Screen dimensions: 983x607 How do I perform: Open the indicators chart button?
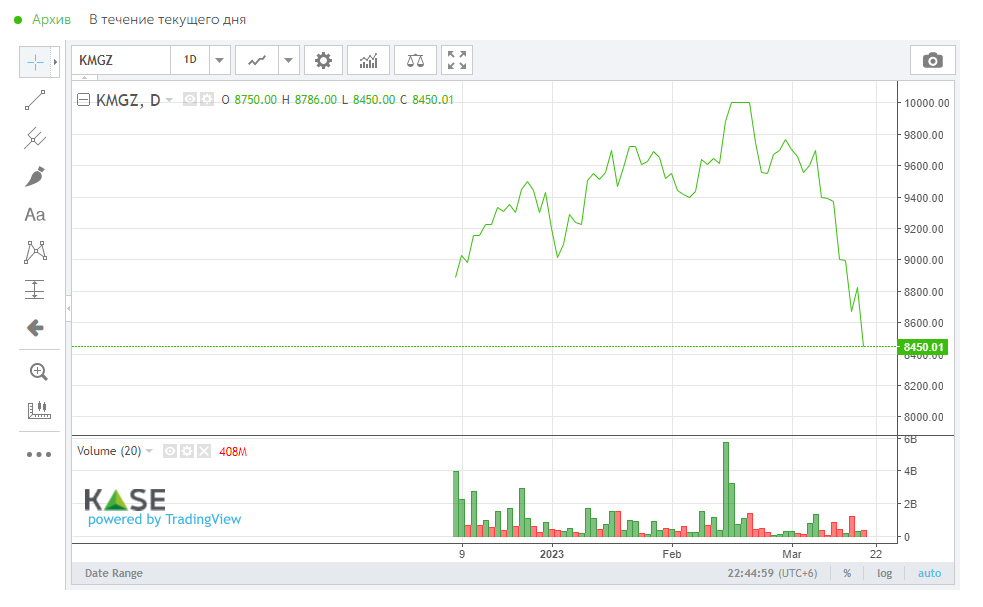[x=368, y=60]
